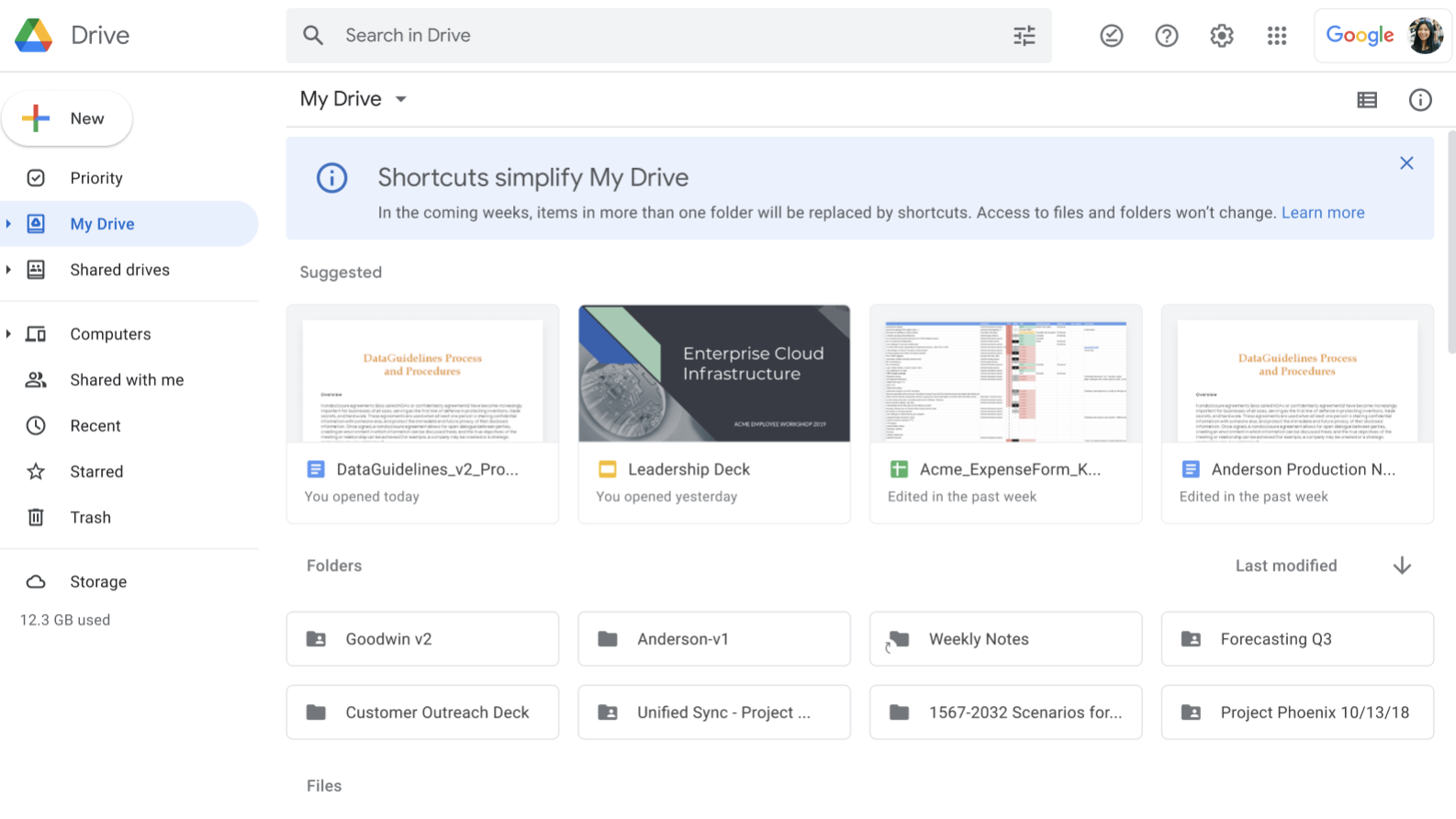Viewport: 1456px width, 819px height.
Task: Open the Help question mark icon
Action: [1166, 36]
